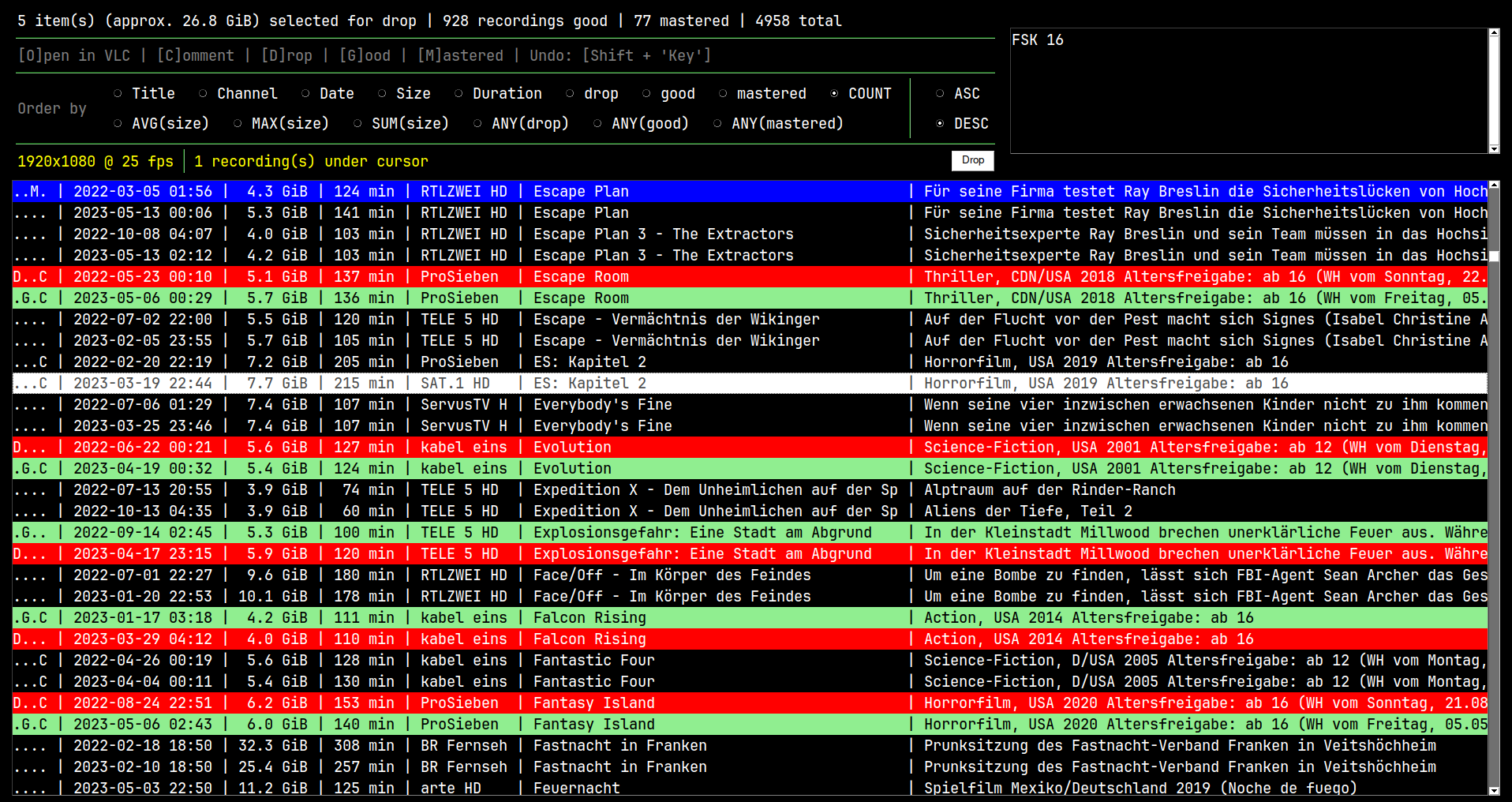Select Escape Plan 3 row from 2023-05-13 02:12

(750, 255)
